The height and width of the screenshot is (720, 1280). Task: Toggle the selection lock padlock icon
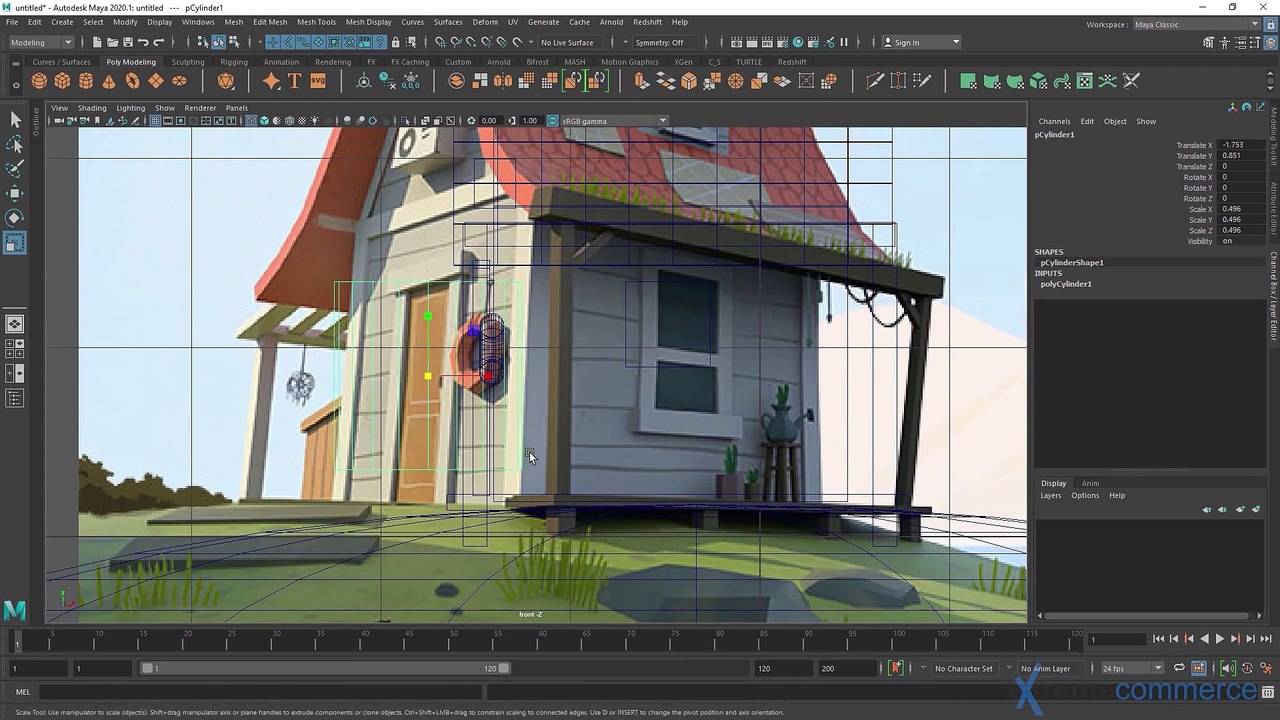[x=396, y=42]
